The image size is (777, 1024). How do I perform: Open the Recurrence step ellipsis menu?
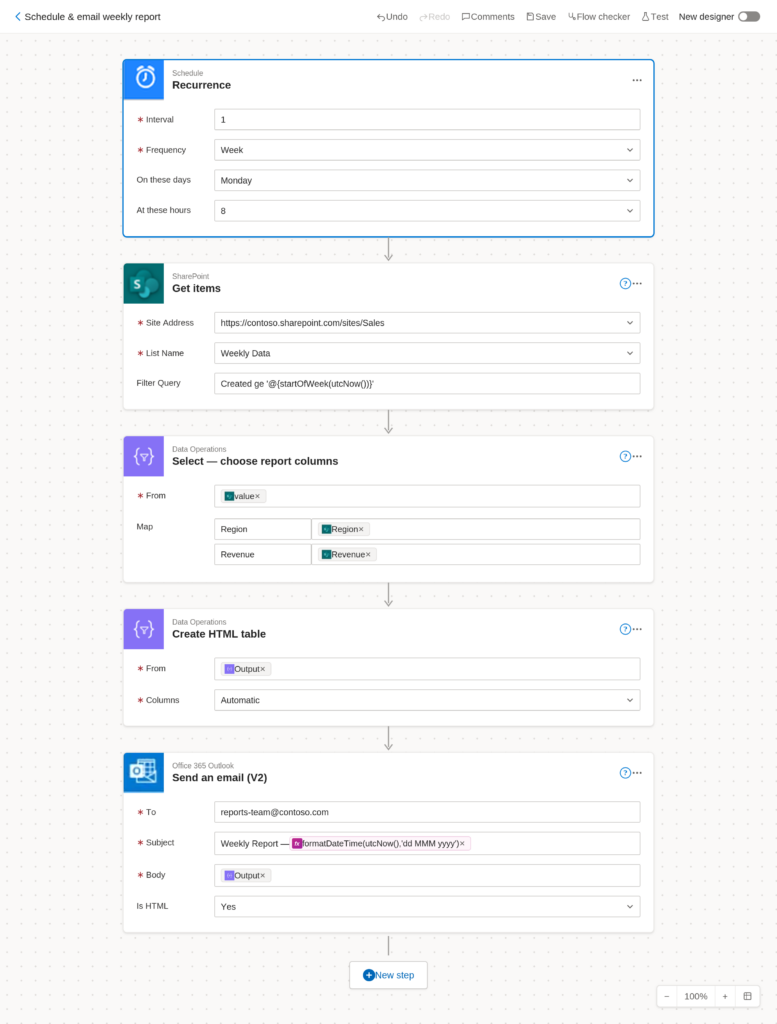point(637,80)
